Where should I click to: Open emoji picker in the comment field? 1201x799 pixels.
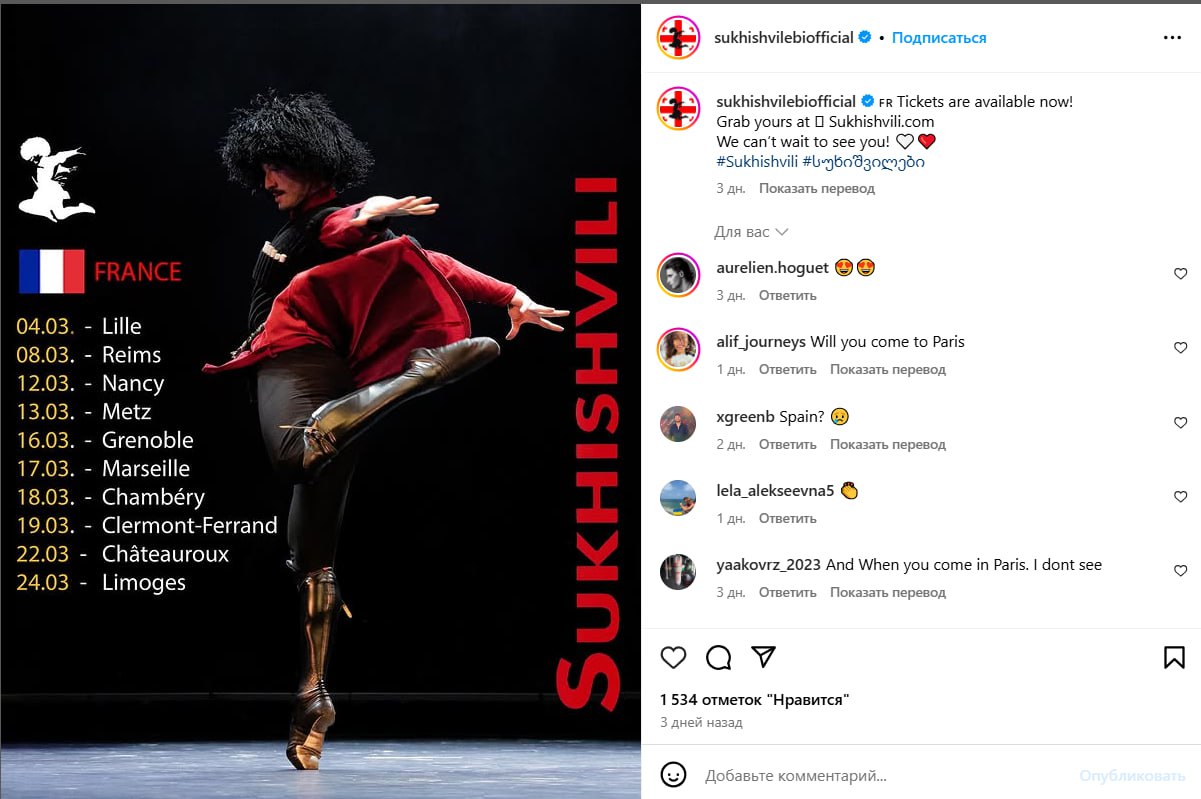click(x=674, y=775)
